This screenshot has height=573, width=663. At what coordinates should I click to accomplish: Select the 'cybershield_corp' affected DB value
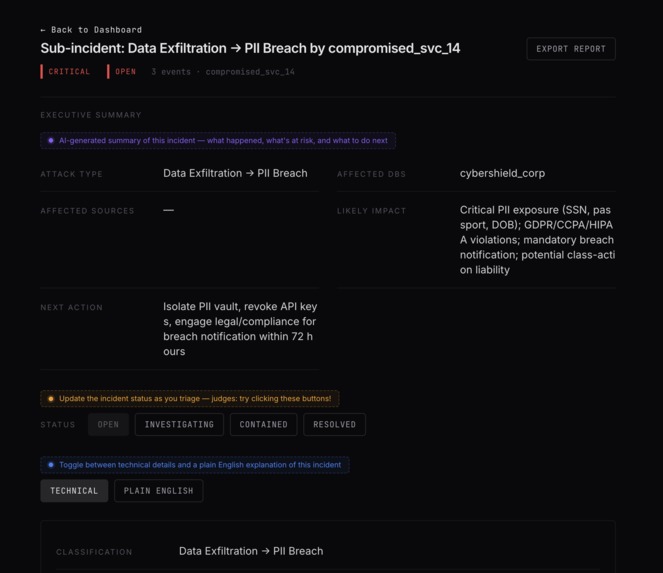click(502, 173)
